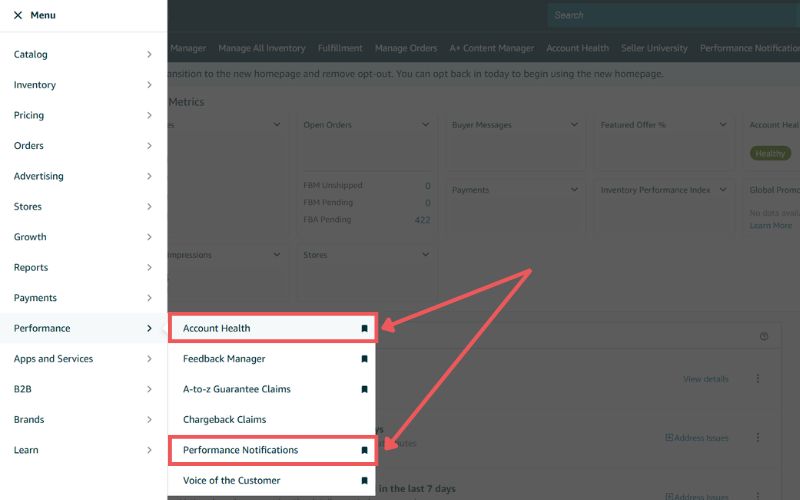Image resolution: width=800 pixels, height=500 pixels.
Task: Open three-dot menu beside View details
Action: pos(758,379)
